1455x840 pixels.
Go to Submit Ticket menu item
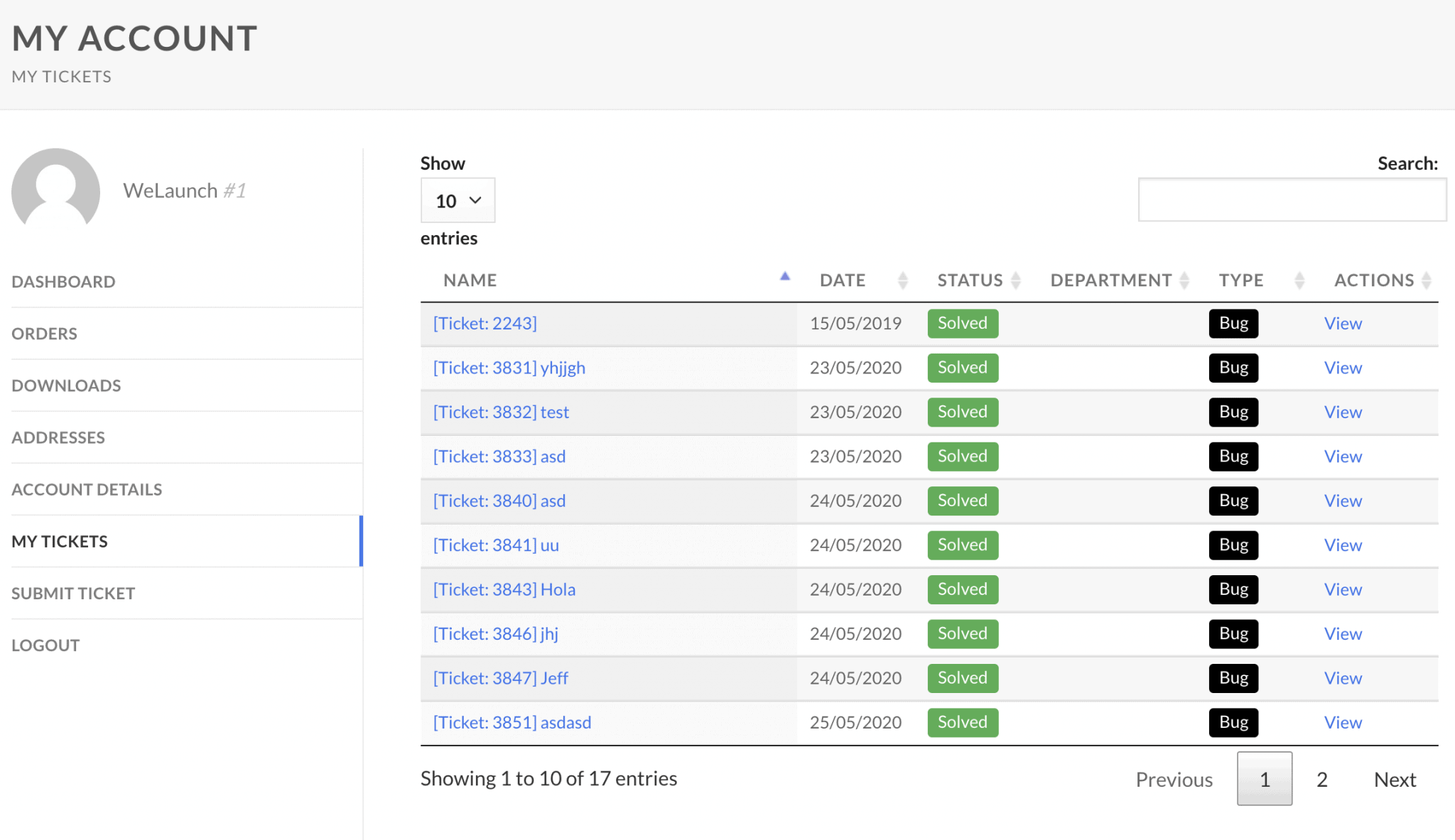pyautogui.click(x=73, y=594)
